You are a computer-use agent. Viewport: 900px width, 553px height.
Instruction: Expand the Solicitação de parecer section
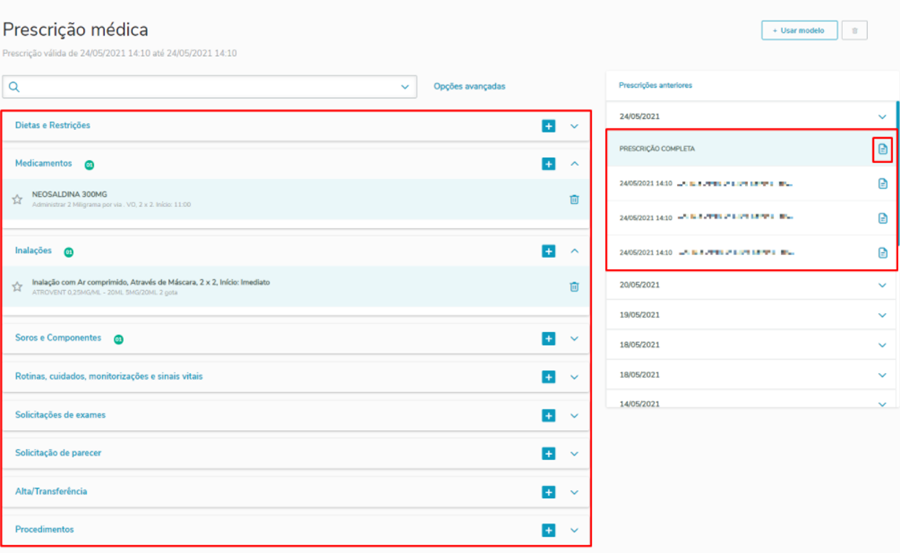[575, 454]
